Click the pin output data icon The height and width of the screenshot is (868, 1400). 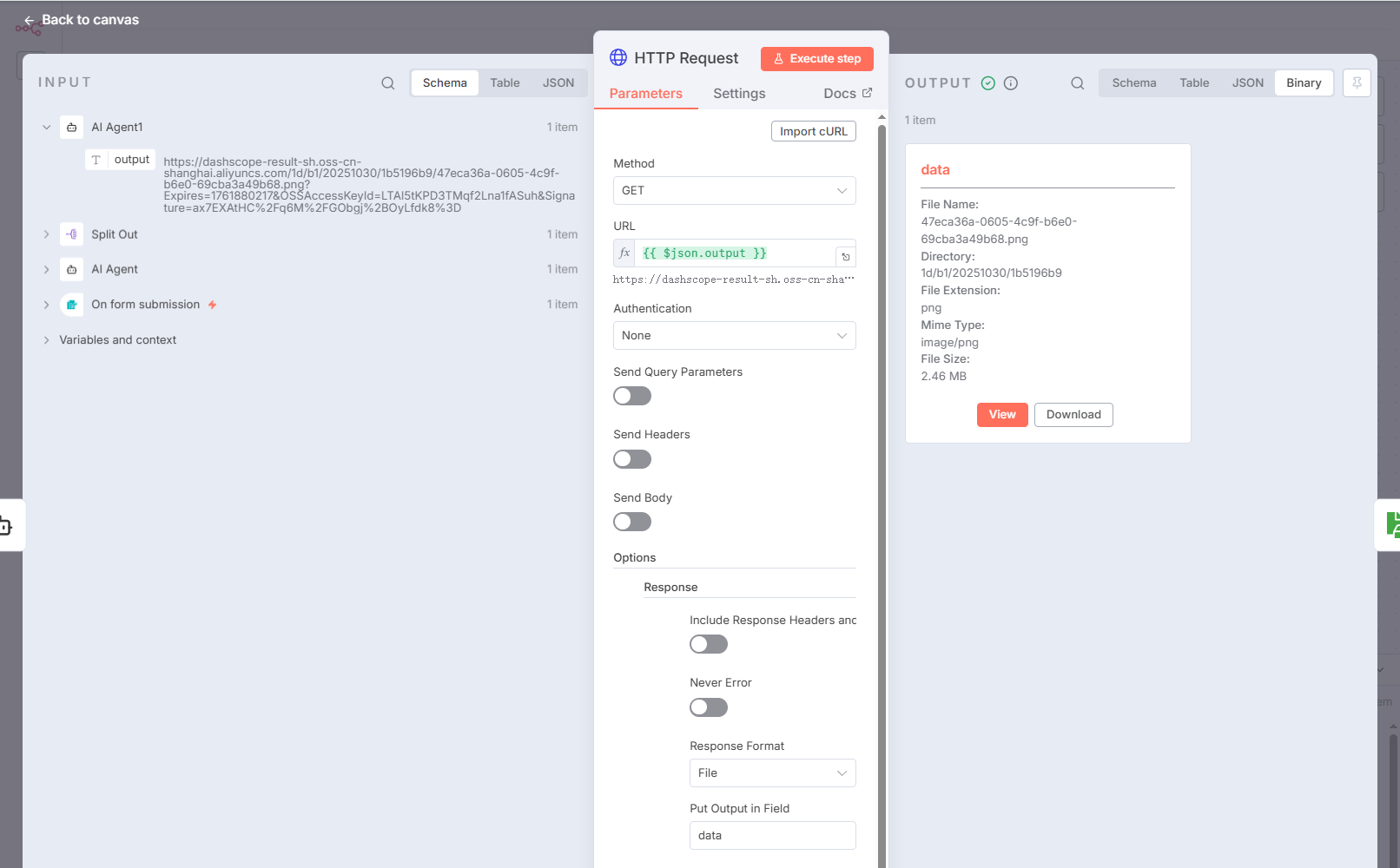pyautogui.click(x=1357, y=83)
